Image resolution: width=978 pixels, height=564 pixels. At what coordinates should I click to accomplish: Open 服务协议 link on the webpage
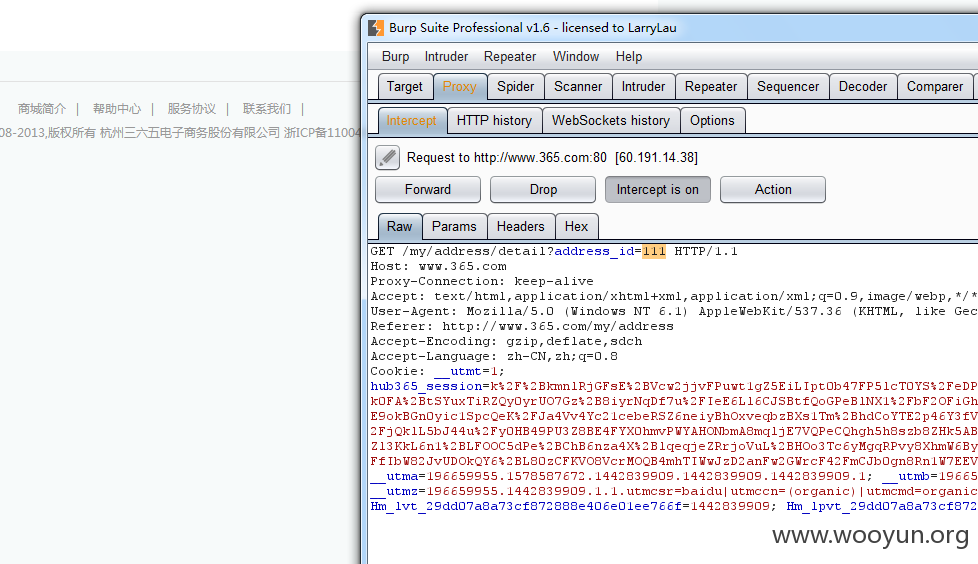(x=191, y=109)
